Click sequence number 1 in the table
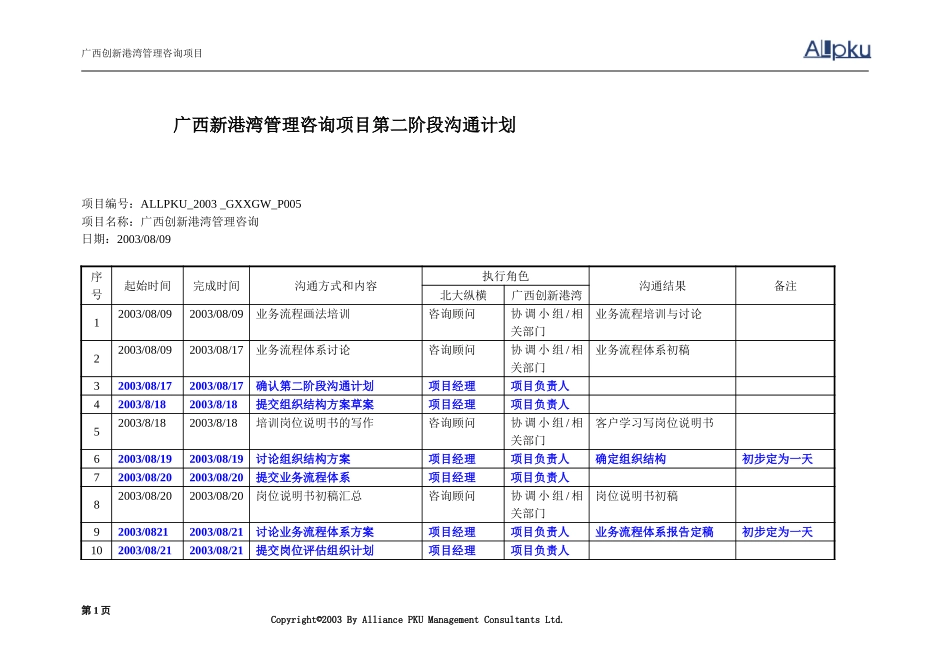This screenshot has height=672, width=950. point(96,323)
